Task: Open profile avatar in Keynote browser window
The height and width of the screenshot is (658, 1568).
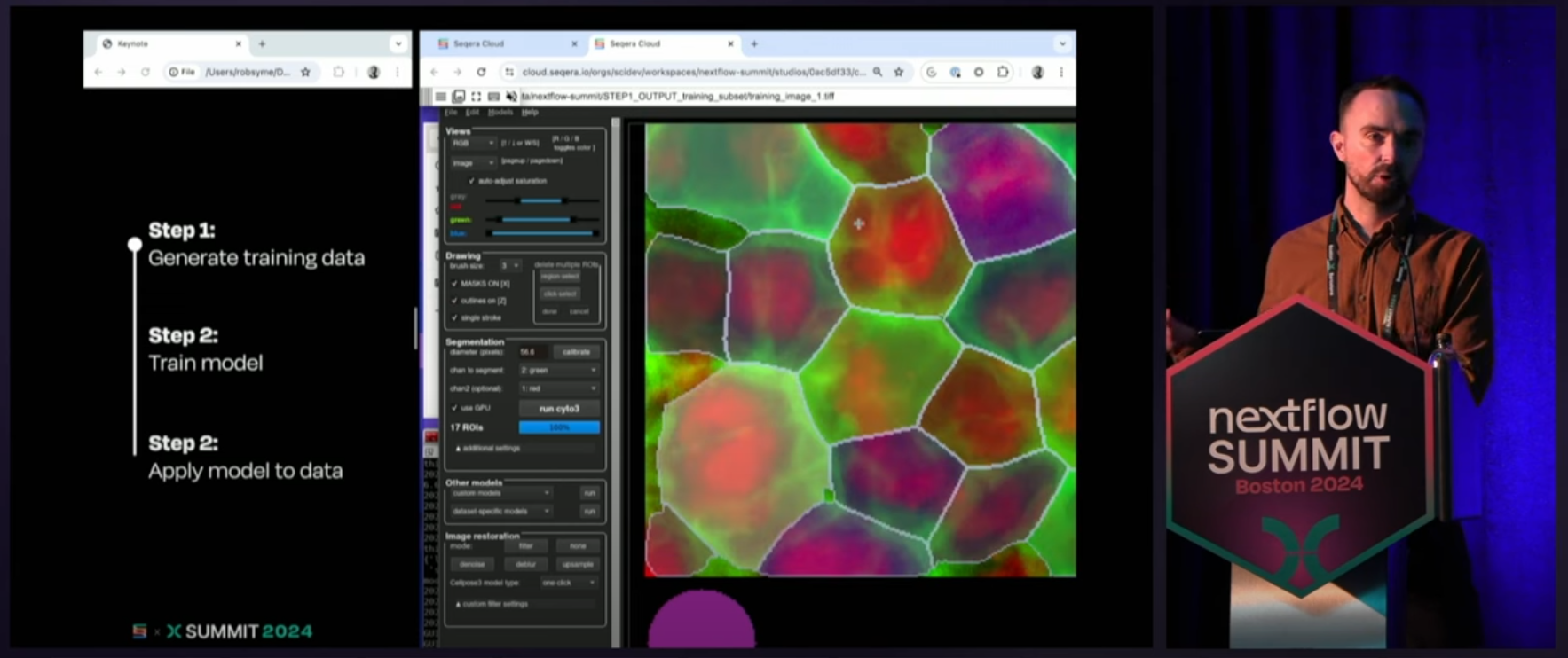Action: click(x=374, y=72)
